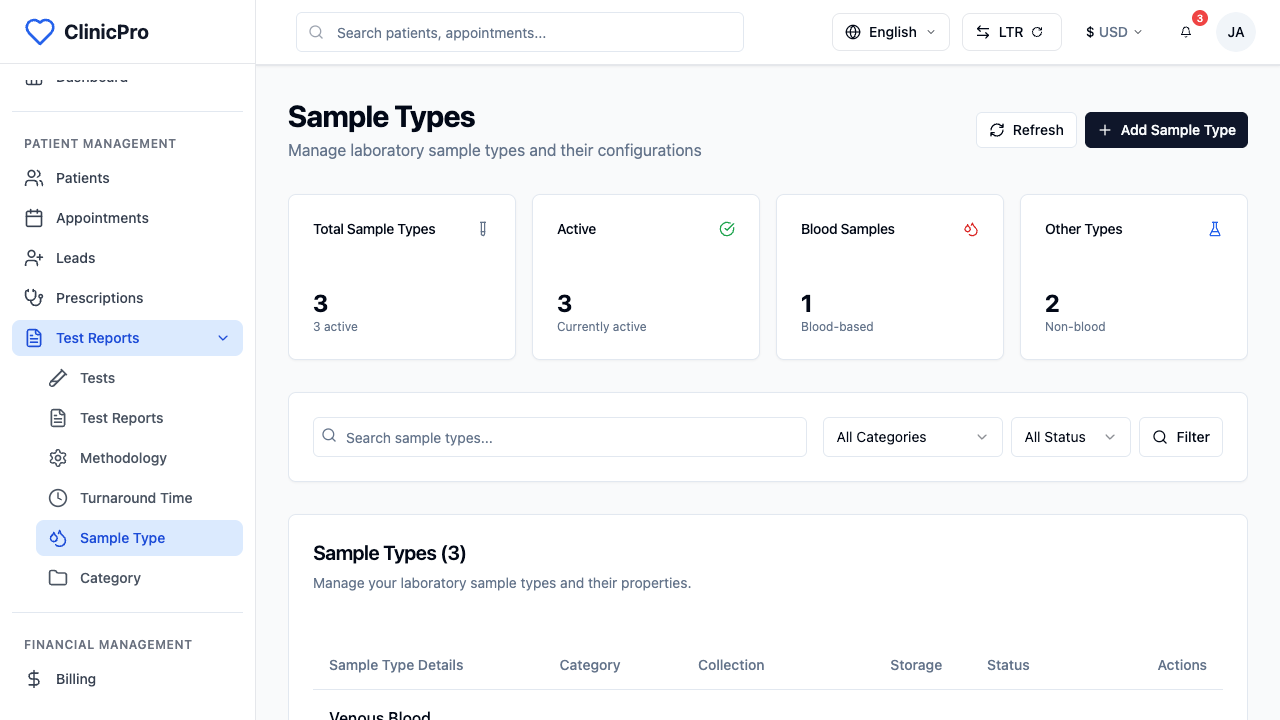Click the 'Non-blood' text on card
1280x720 pixels.
point(1075,327)
